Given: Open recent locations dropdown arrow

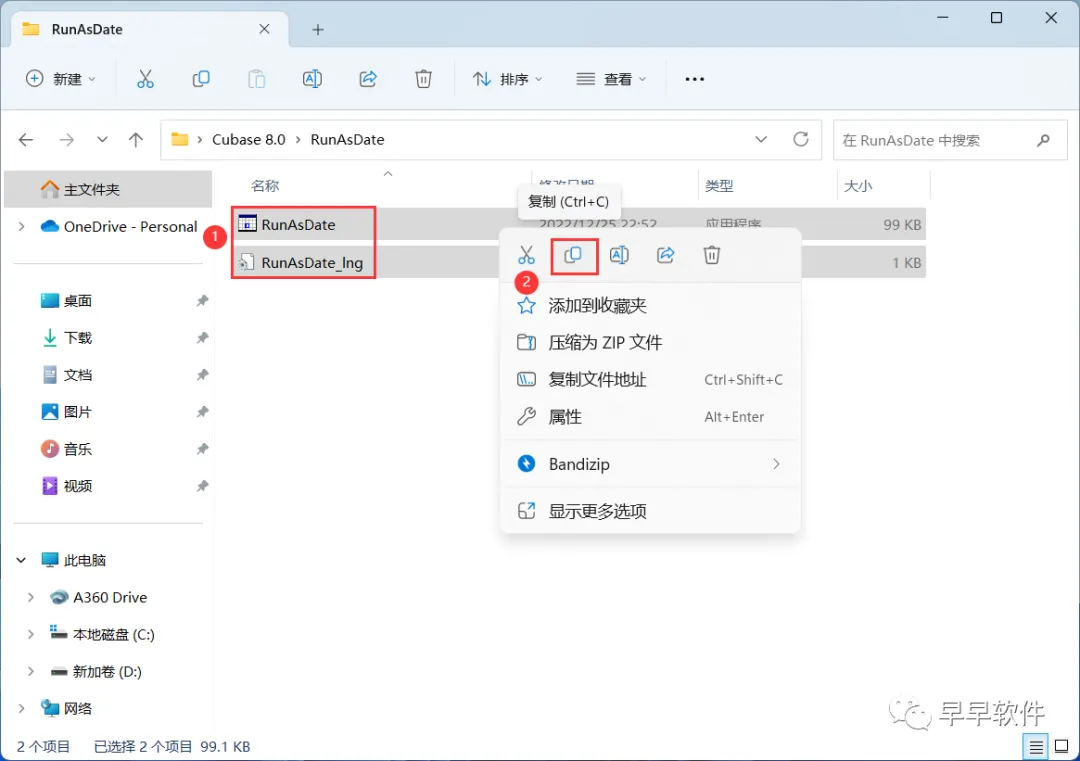Looking at the screenshot, I should [x=102, y=140].
